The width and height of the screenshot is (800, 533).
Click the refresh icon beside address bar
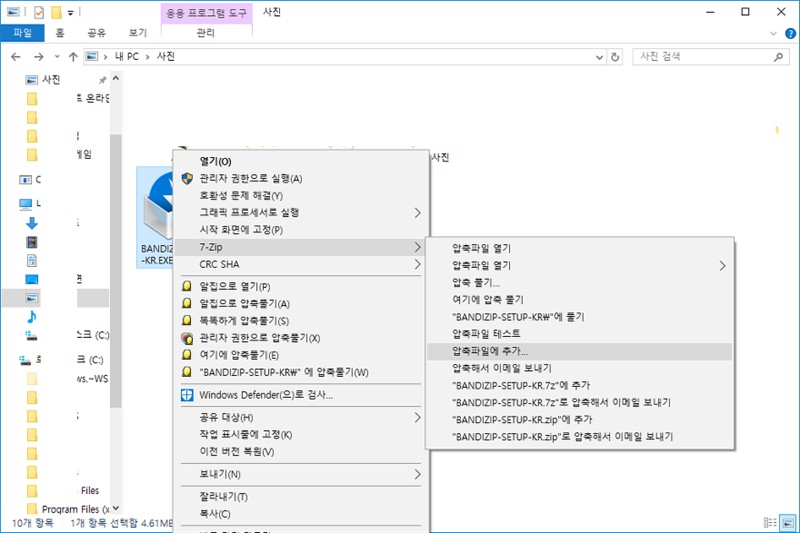(x=614, y=56)
